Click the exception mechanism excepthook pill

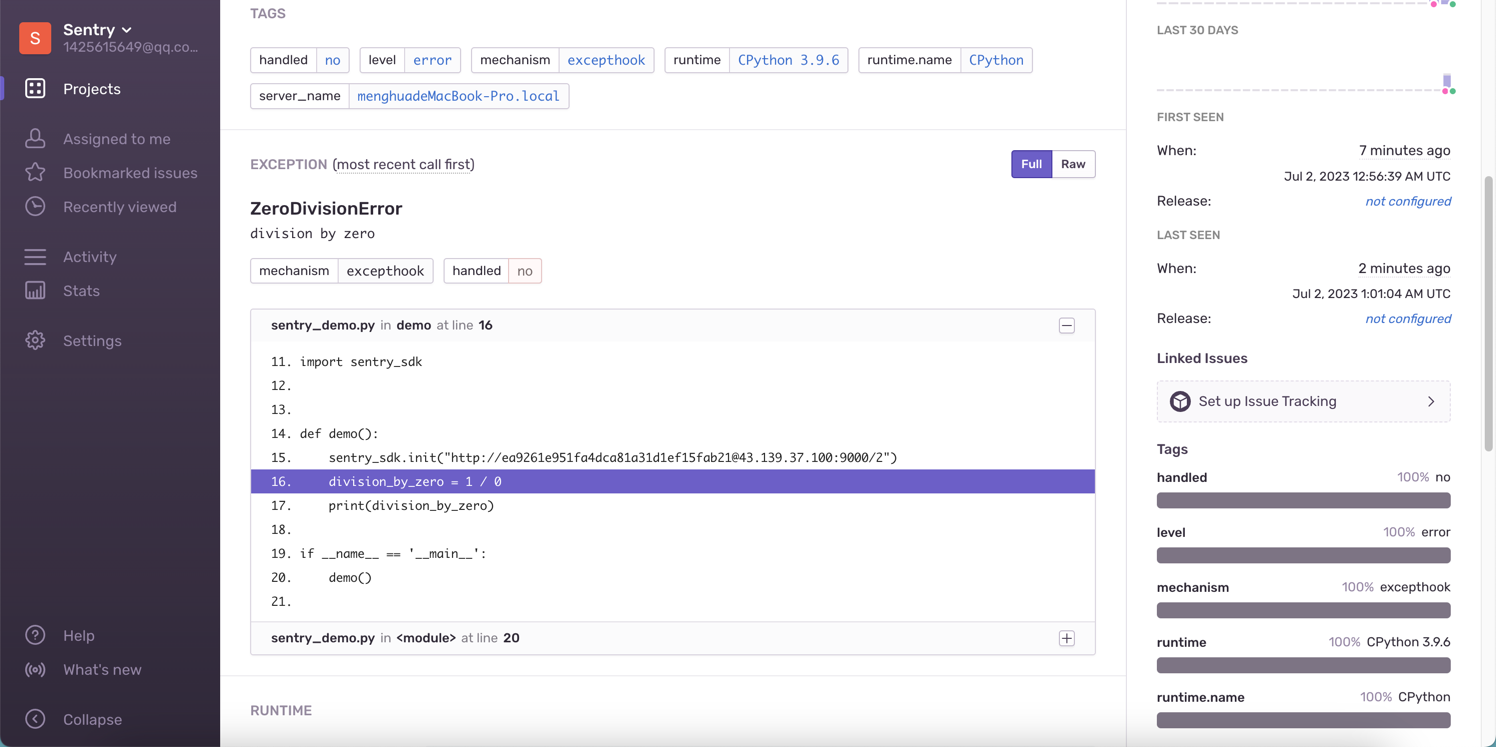click(x=341, y=271)
